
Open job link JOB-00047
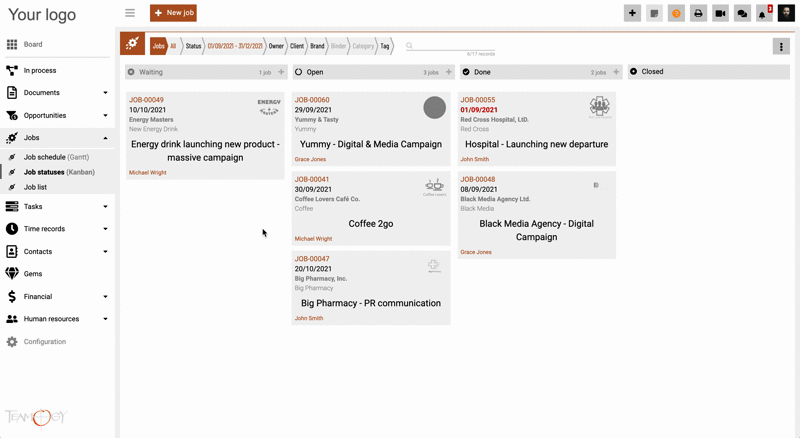coord(312,259)
